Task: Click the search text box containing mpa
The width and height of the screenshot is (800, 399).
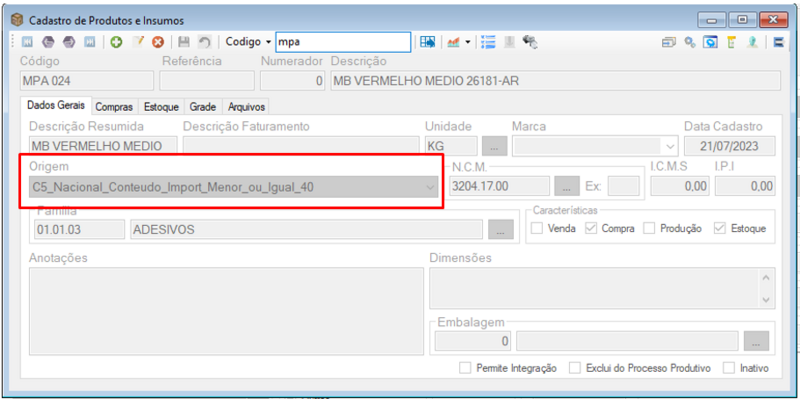Action: pyautogui.click(x=343, y=42)
